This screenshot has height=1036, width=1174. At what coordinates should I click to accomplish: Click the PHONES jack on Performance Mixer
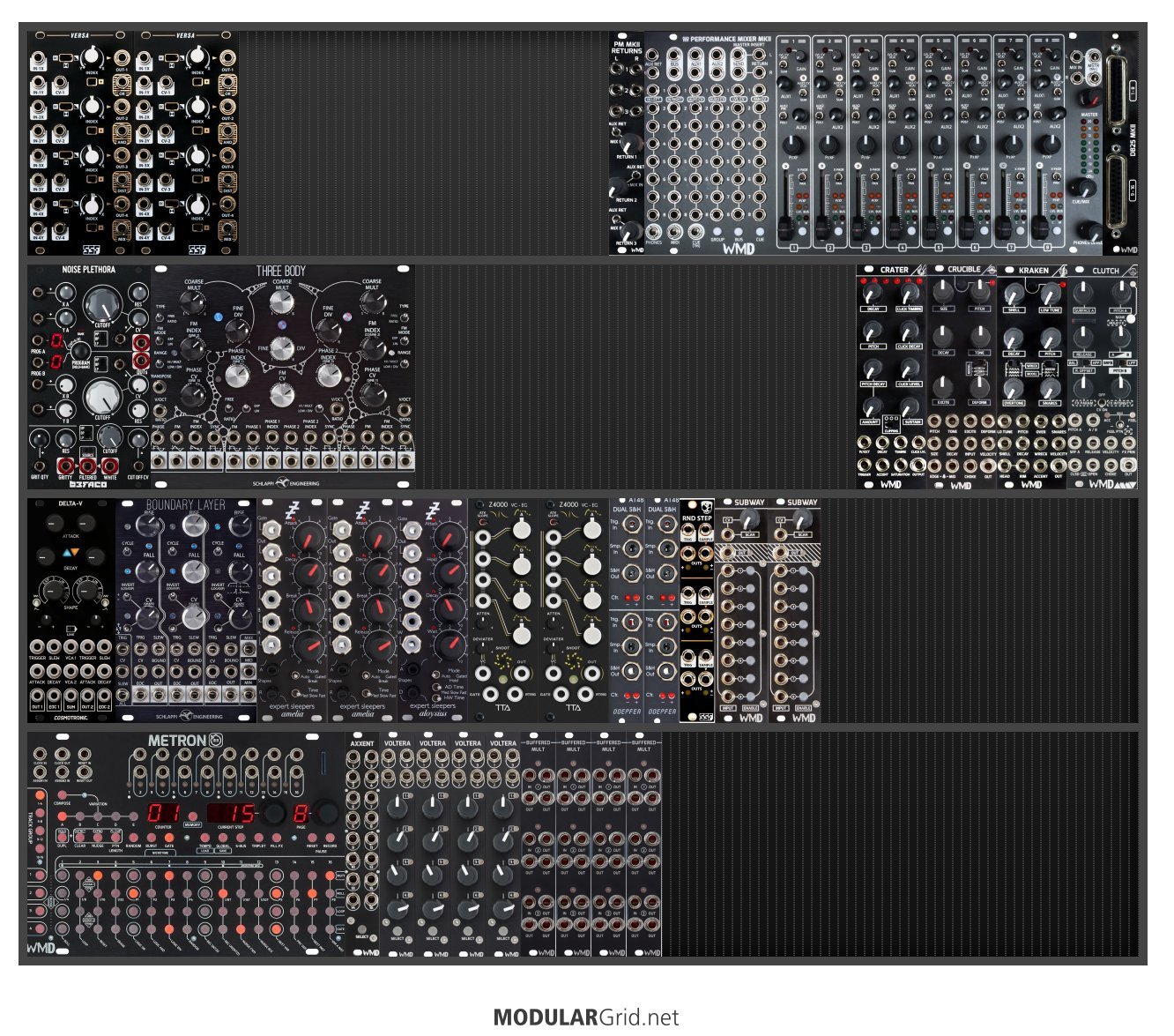653,233
